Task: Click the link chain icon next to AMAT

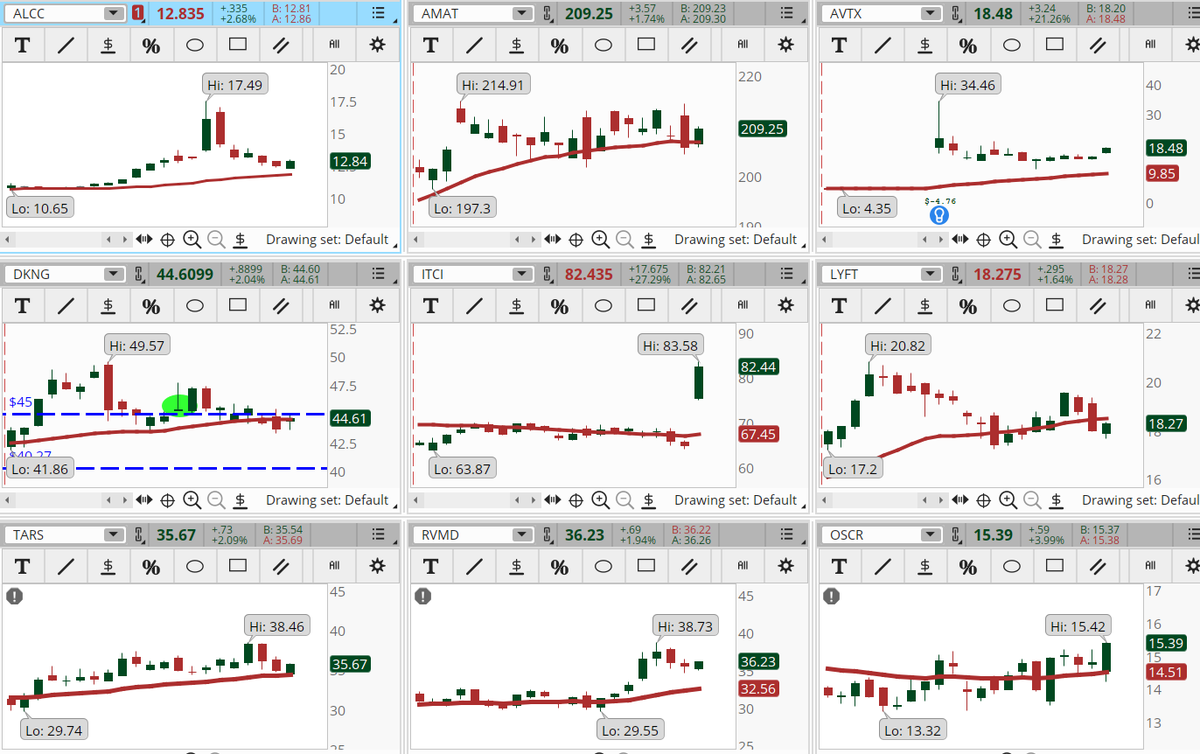Action: (x=547, y=14)
